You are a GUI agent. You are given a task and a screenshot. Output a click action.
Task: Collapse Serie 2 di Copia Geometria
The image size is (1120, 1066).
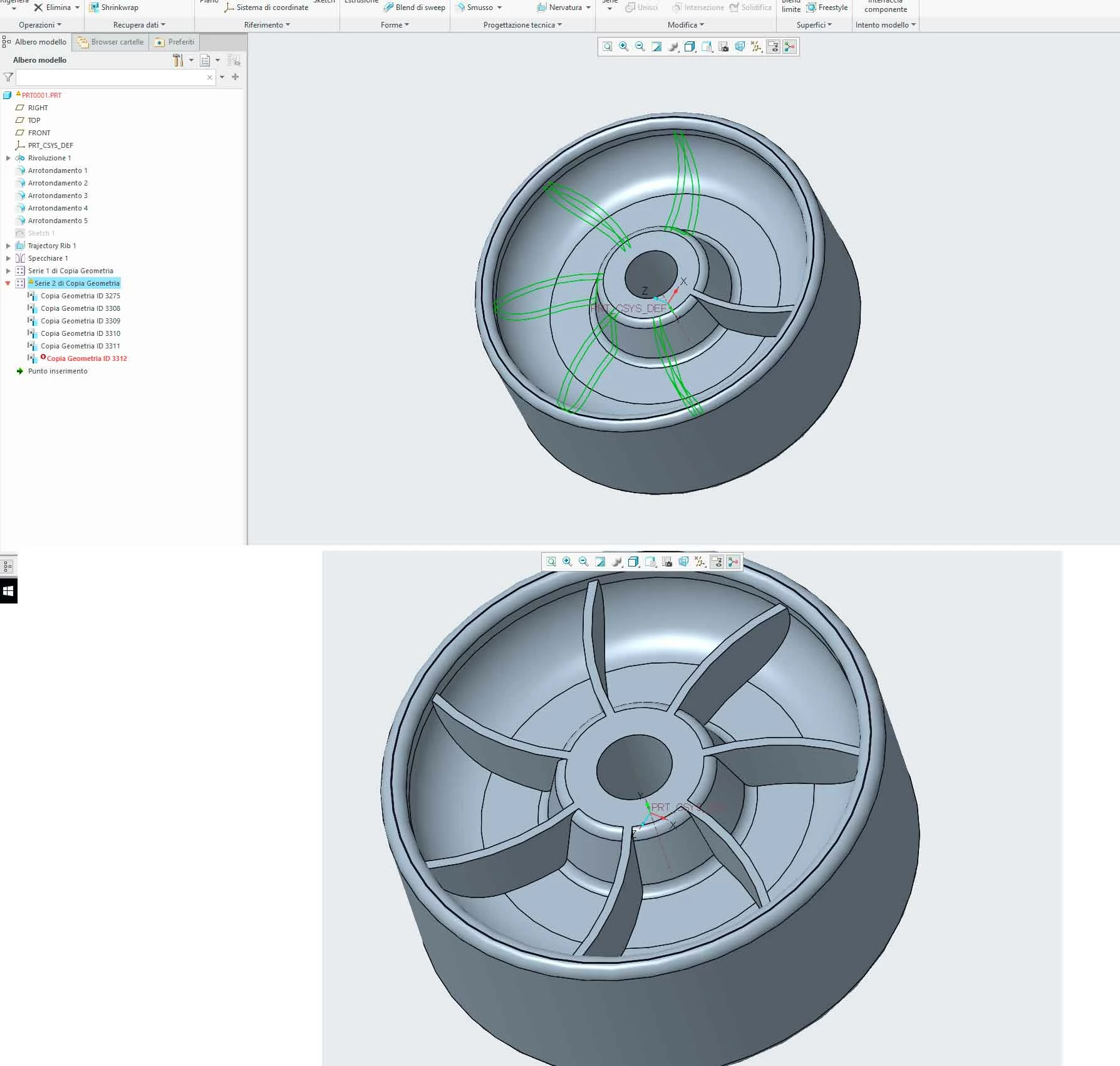click(8, 283)
